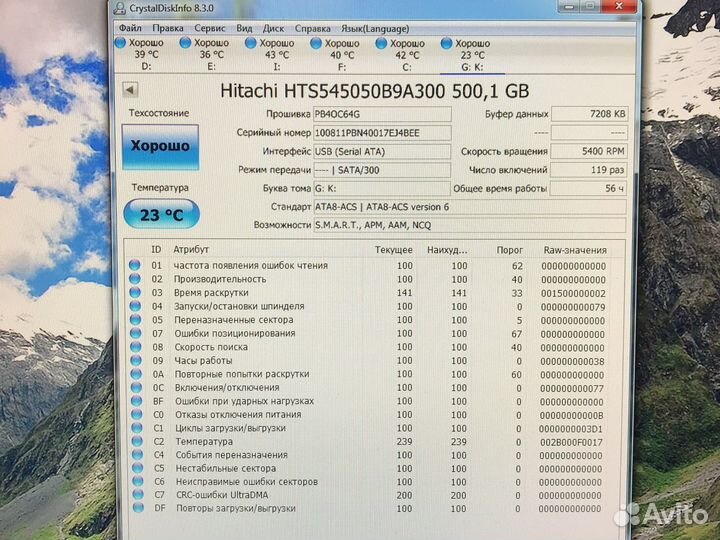Click the ID column header
The height and width of the screenshot is (540, 720).
[156, 249]
